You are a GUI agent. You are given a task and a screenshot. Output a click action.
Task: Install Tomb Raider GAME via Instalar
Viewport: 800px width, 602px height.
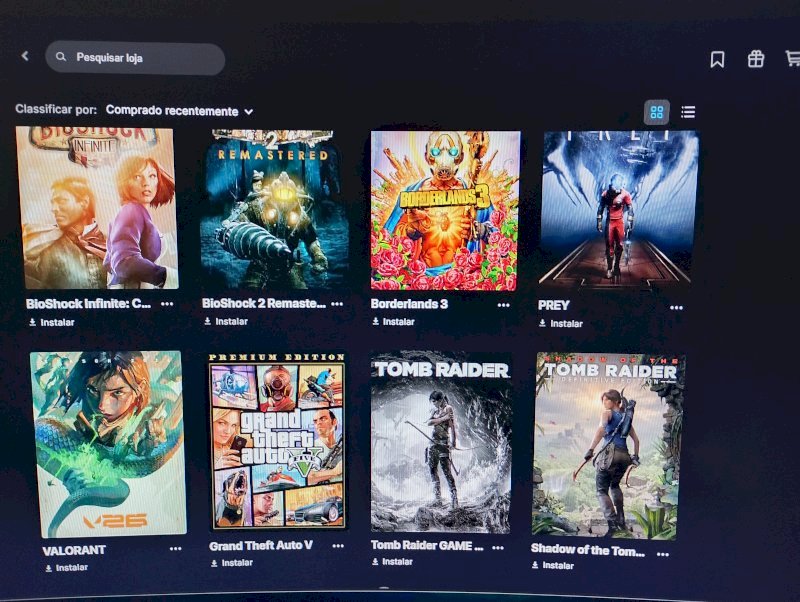(392, 562)
